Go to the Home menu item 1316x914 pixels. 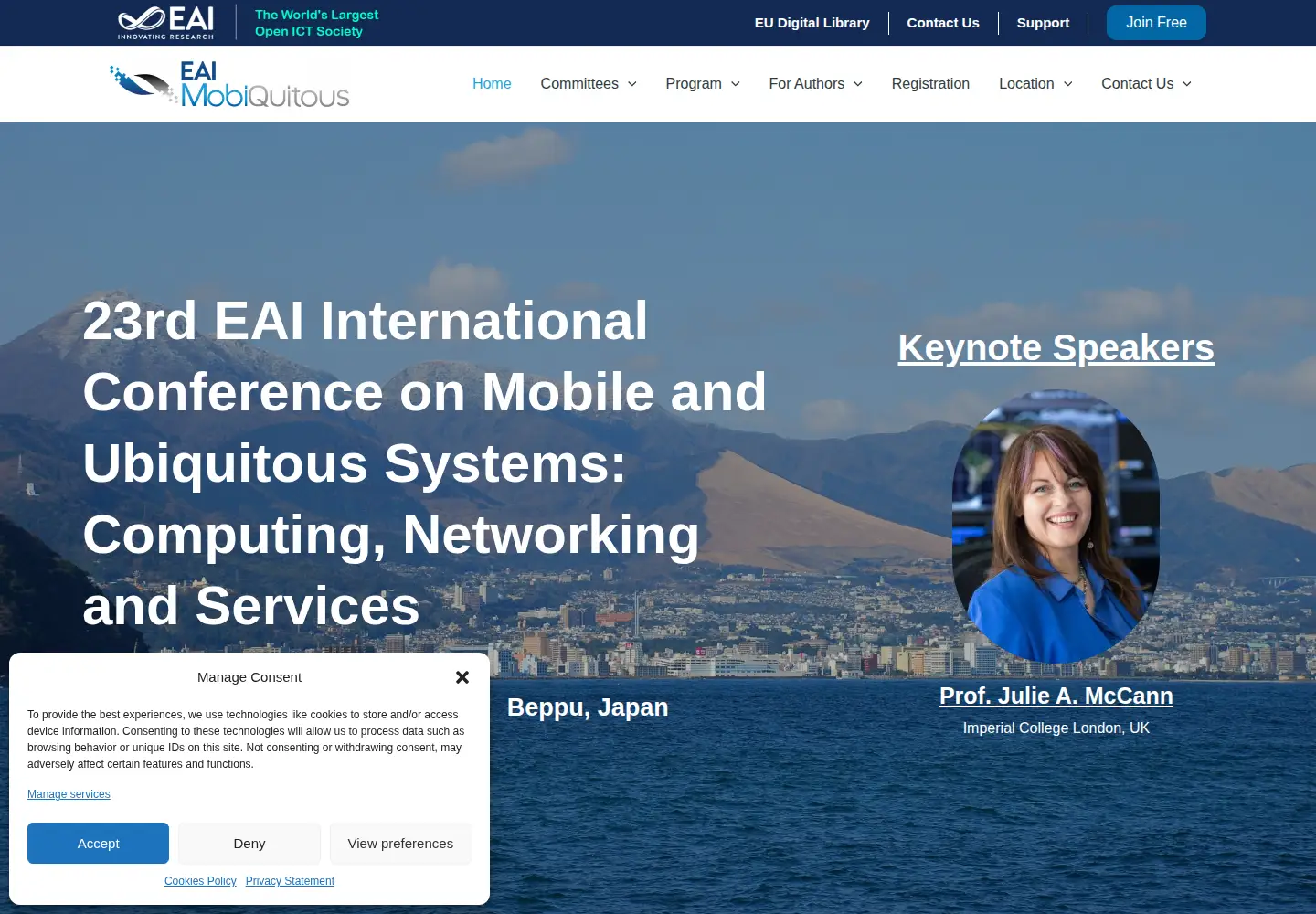[492, 84]
